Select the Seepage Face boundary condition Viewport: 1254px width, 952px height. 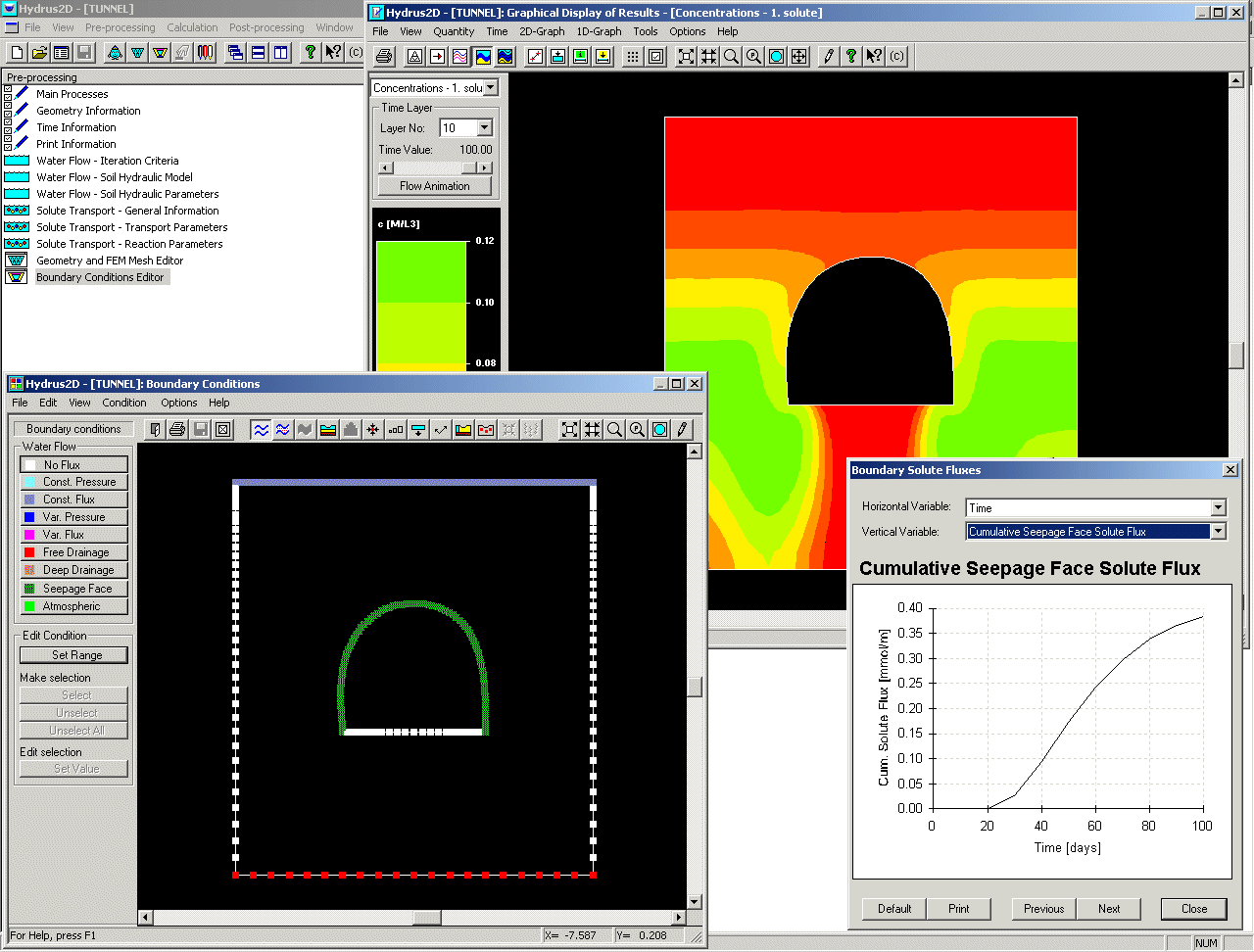tap(73, 589)
